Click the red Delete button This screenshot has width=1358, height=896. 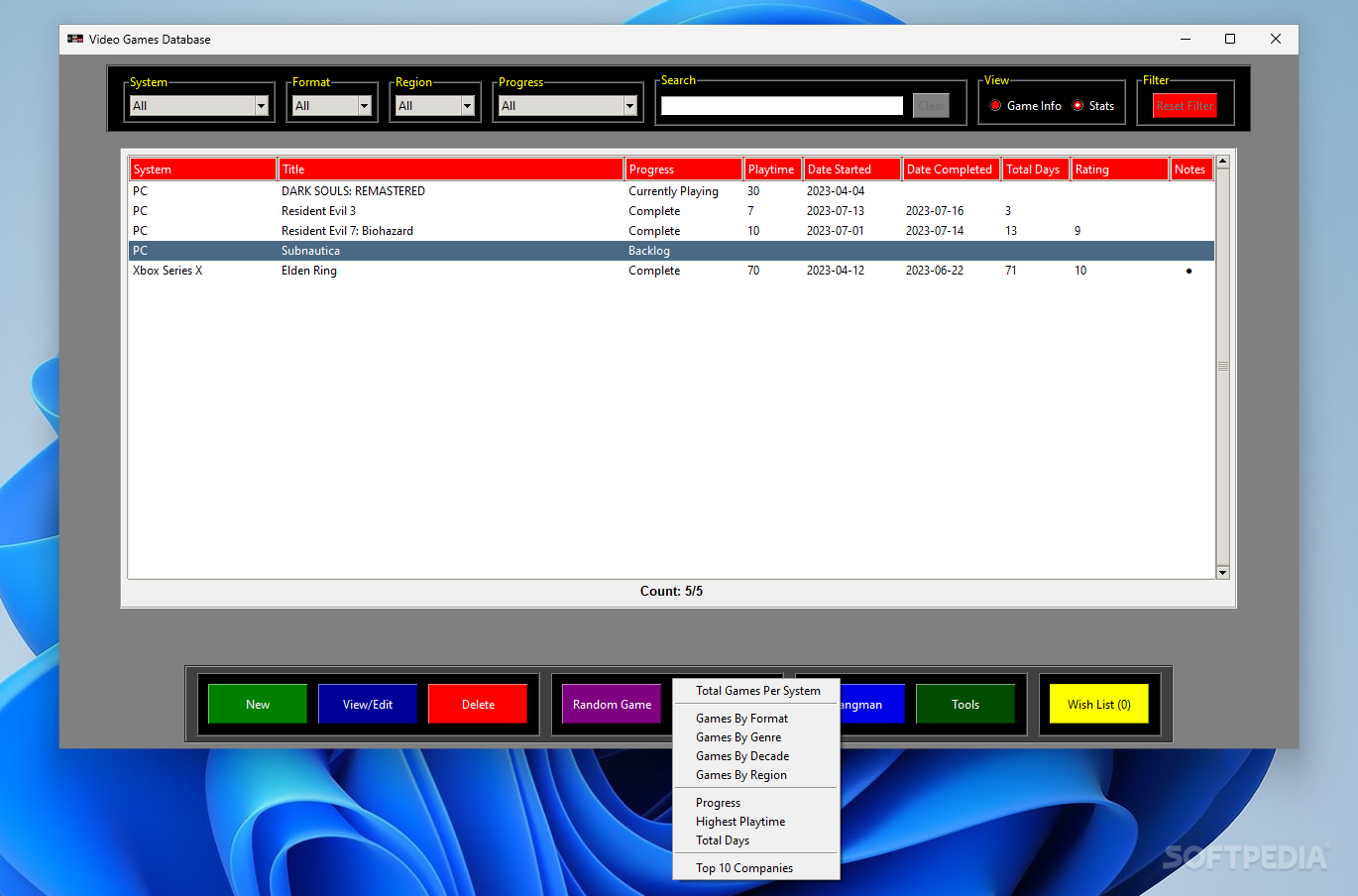coord(478,705)
